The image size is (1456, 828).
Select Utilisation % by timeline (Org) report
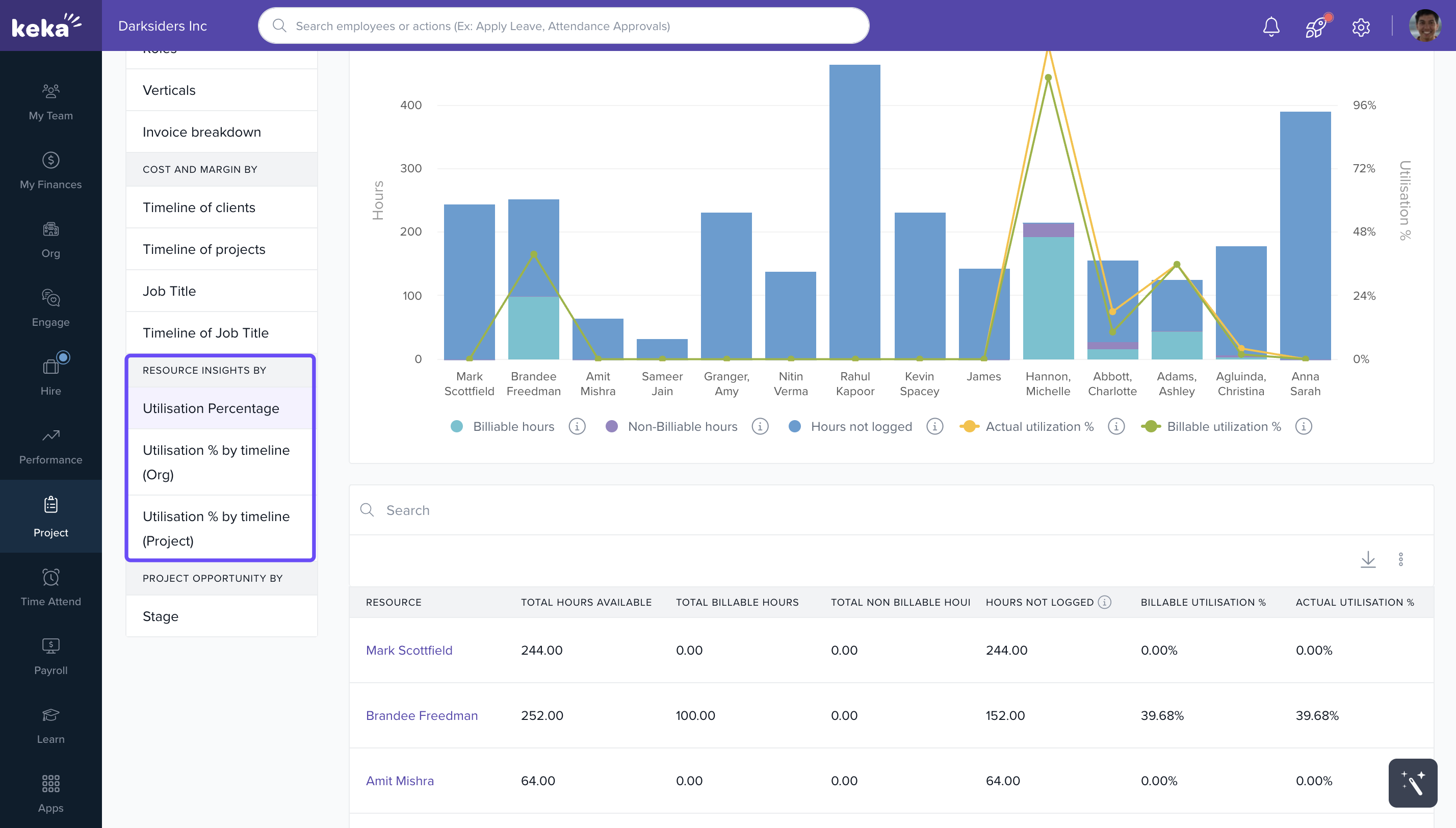pos(216,462)
